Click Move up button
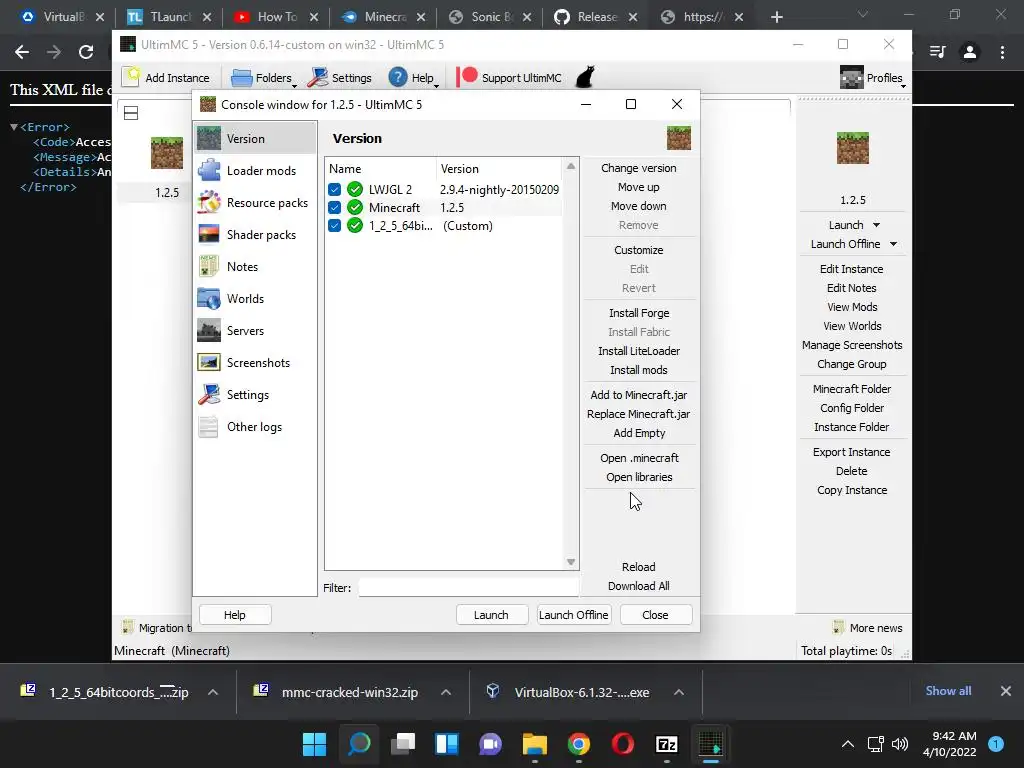Viewport: 1024px width, 768px height. (x=639, y=187)
